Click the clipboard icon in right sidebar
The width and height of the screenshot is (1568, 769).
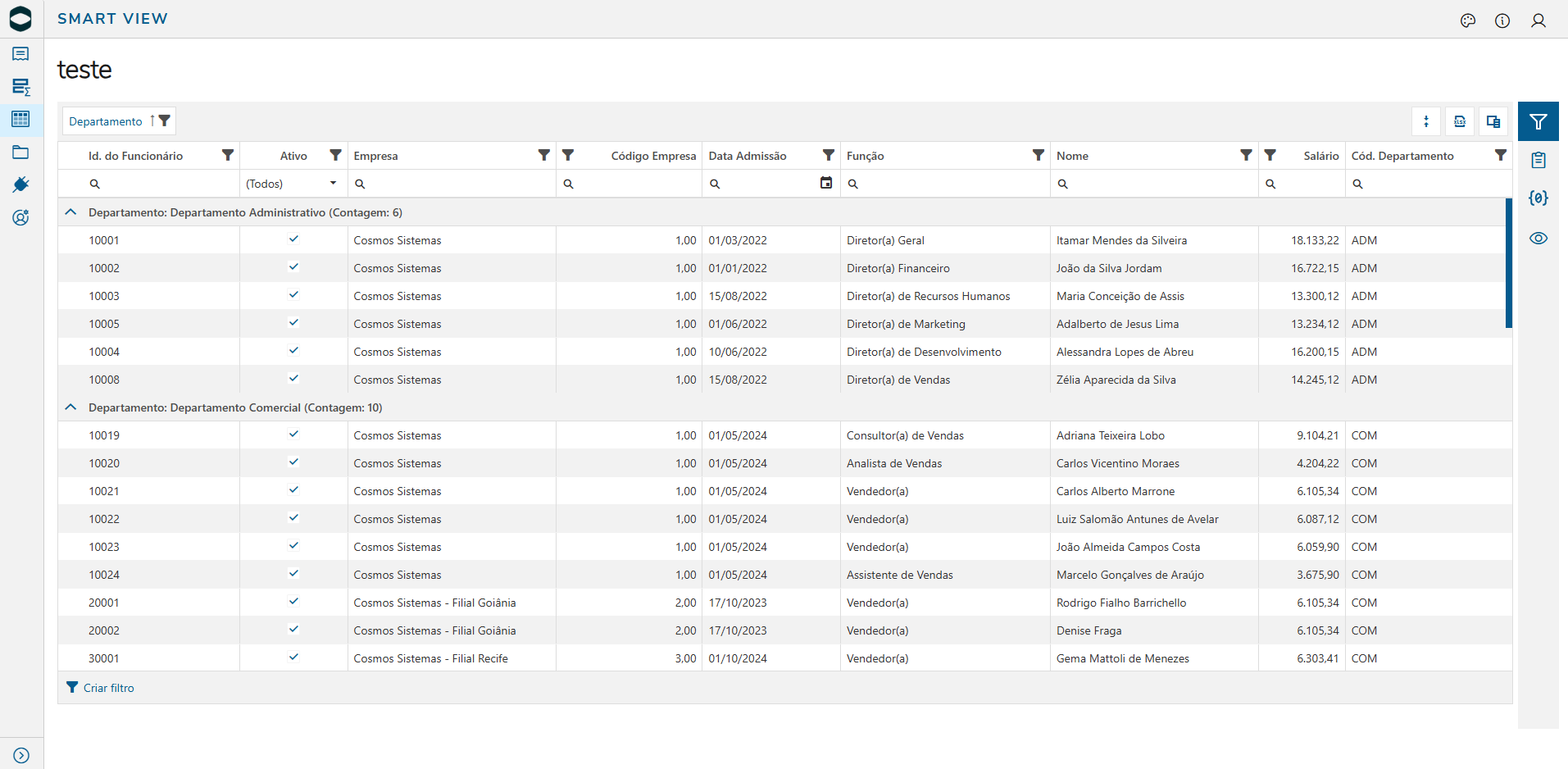(x=1538, y=161)
